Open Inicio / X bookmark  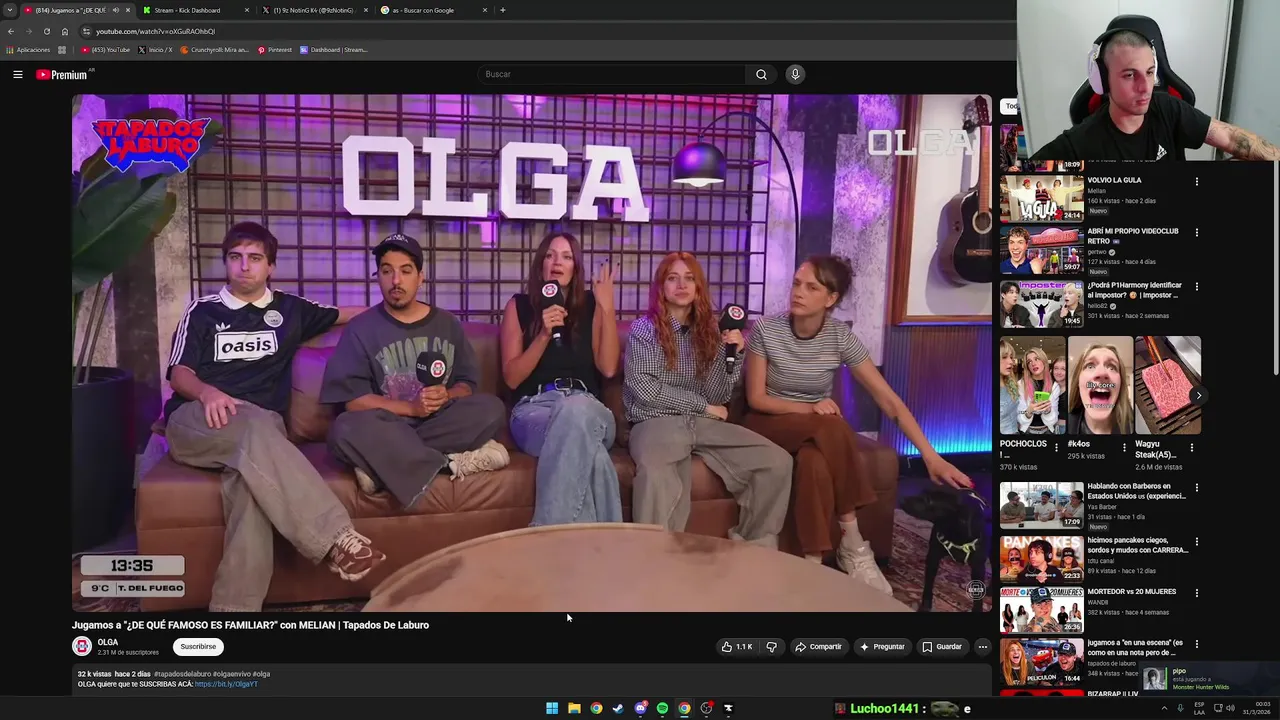[x=155, y=50]
